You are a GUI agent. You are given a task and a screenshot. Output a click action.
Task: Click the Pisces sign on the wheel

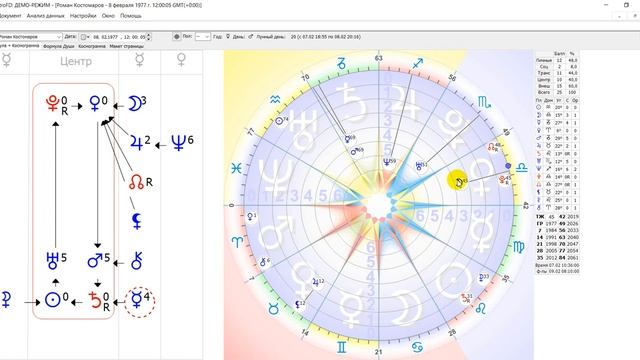pyautogui.click(x=236, y=168)
